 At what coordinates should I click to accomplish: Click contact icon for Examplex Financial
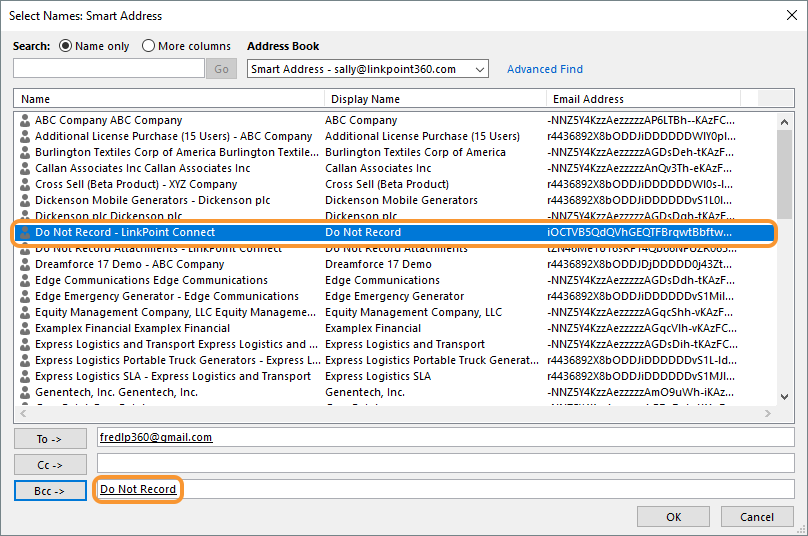point(25,328)
